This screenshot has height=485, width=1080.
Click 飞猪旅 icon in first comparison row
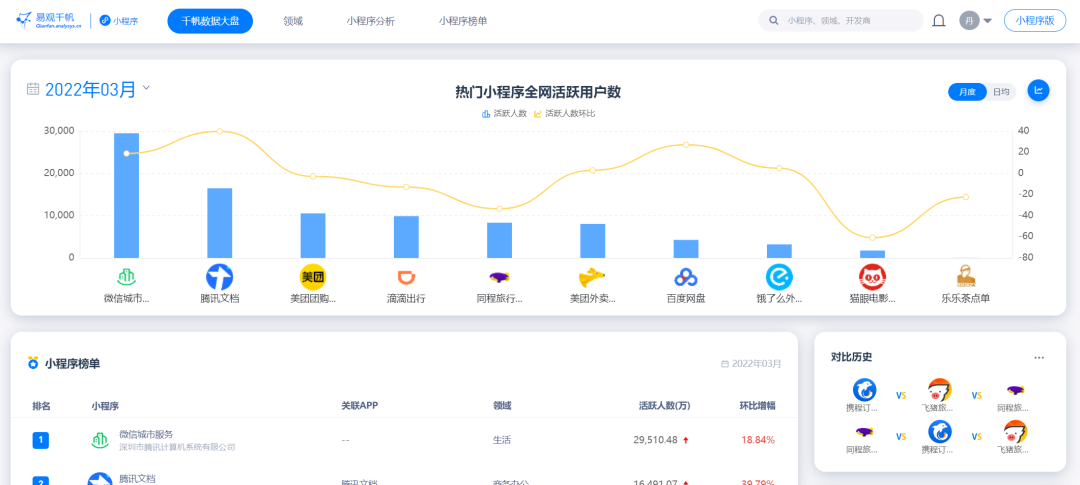[x=939, y=391]
